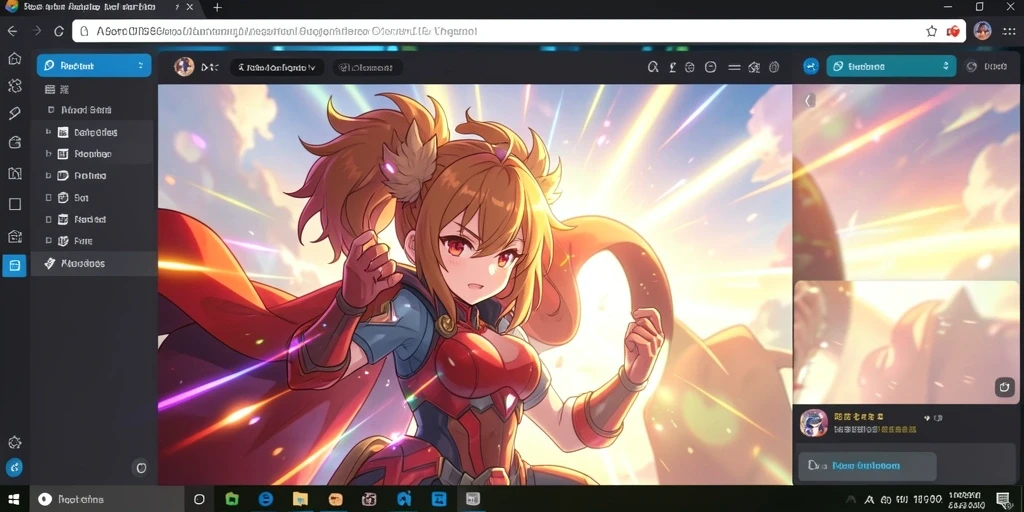Screen dimensions: 1024x512
Task: Open the browser three-dot menu
Action: tap(1008, 31)
